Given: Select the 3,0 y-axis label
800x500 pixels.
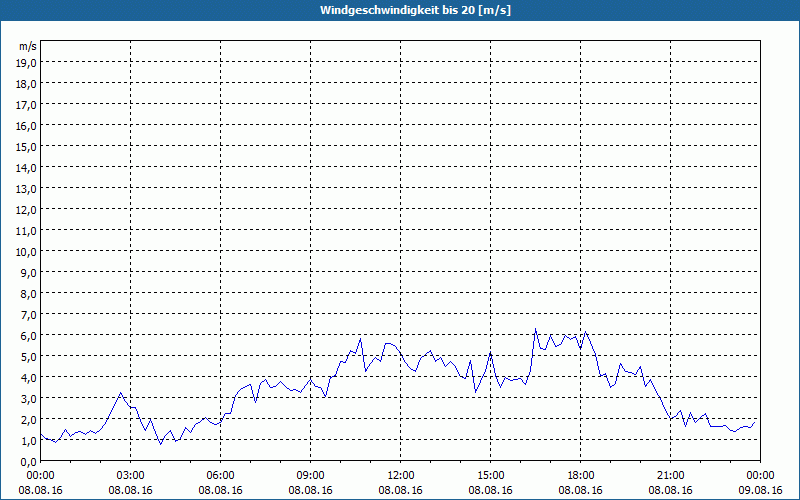Looking at the screenshot, I should click(29, 399).
